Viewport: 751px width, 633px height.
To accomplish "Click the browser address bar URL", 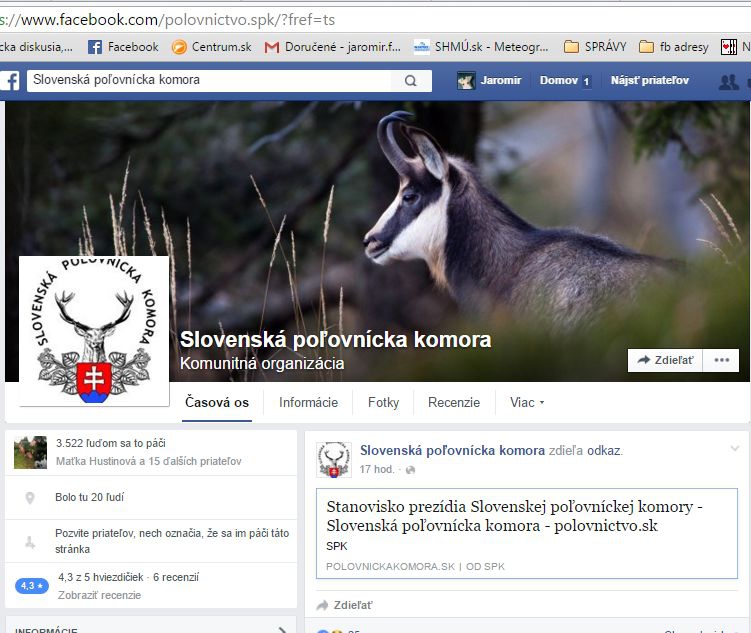I will (167, 20).
